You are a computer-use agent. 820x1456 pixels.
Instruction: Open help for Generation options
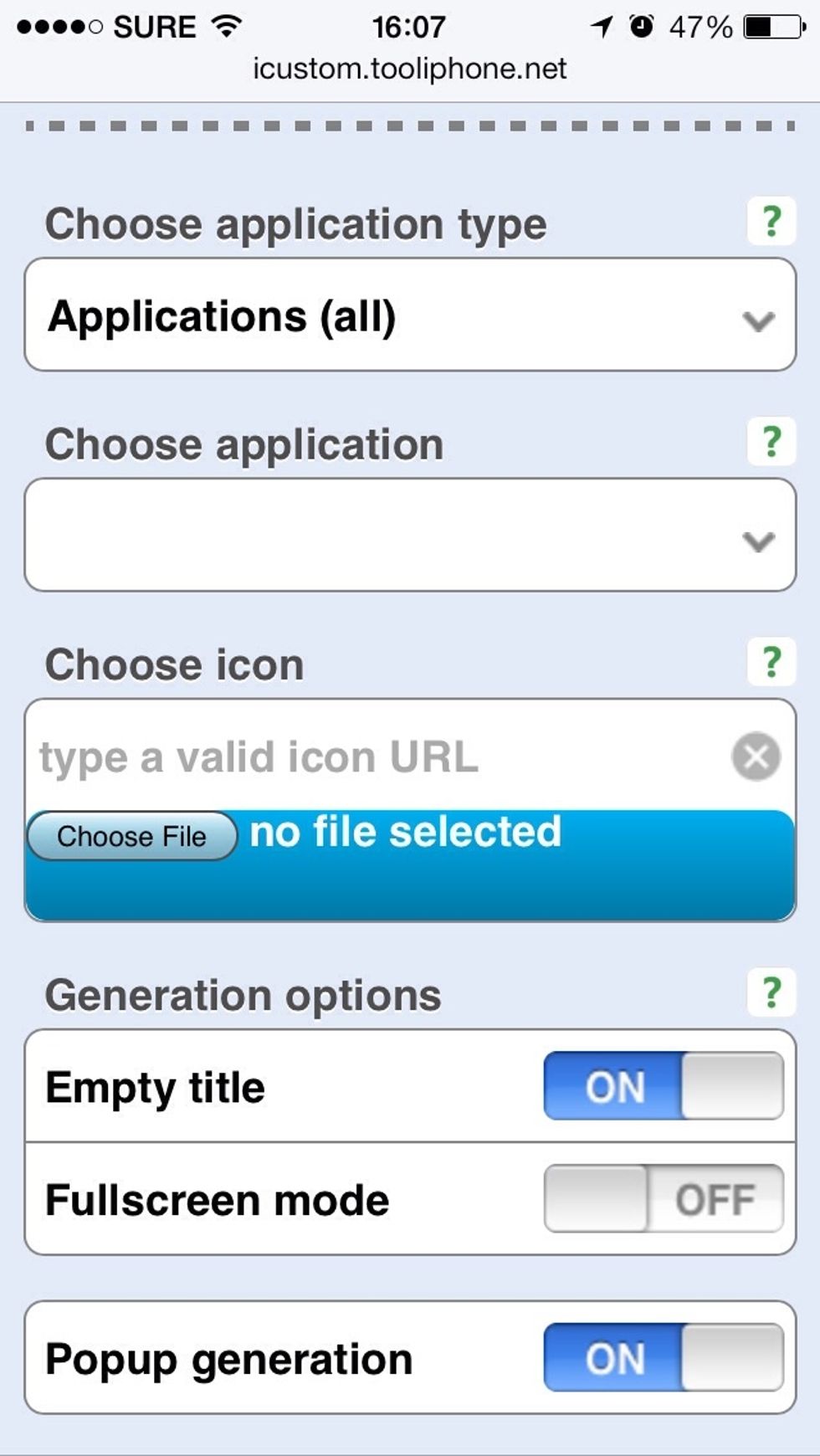pyautogui.click(x=771, y=992)
